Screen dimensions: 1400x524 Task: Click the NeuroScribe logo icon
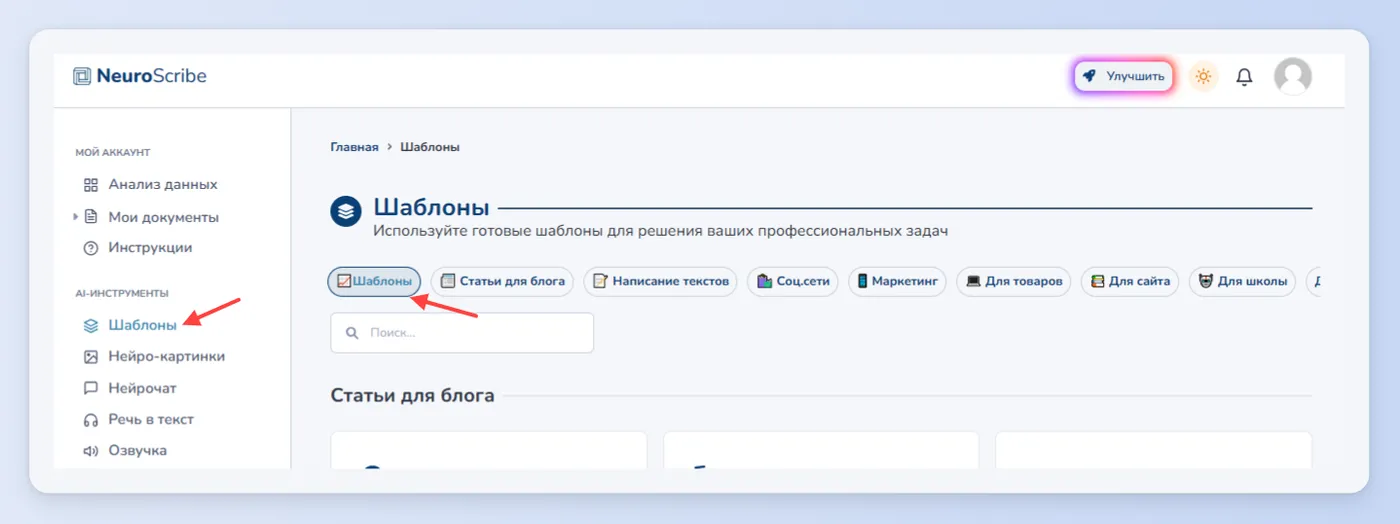82,76
